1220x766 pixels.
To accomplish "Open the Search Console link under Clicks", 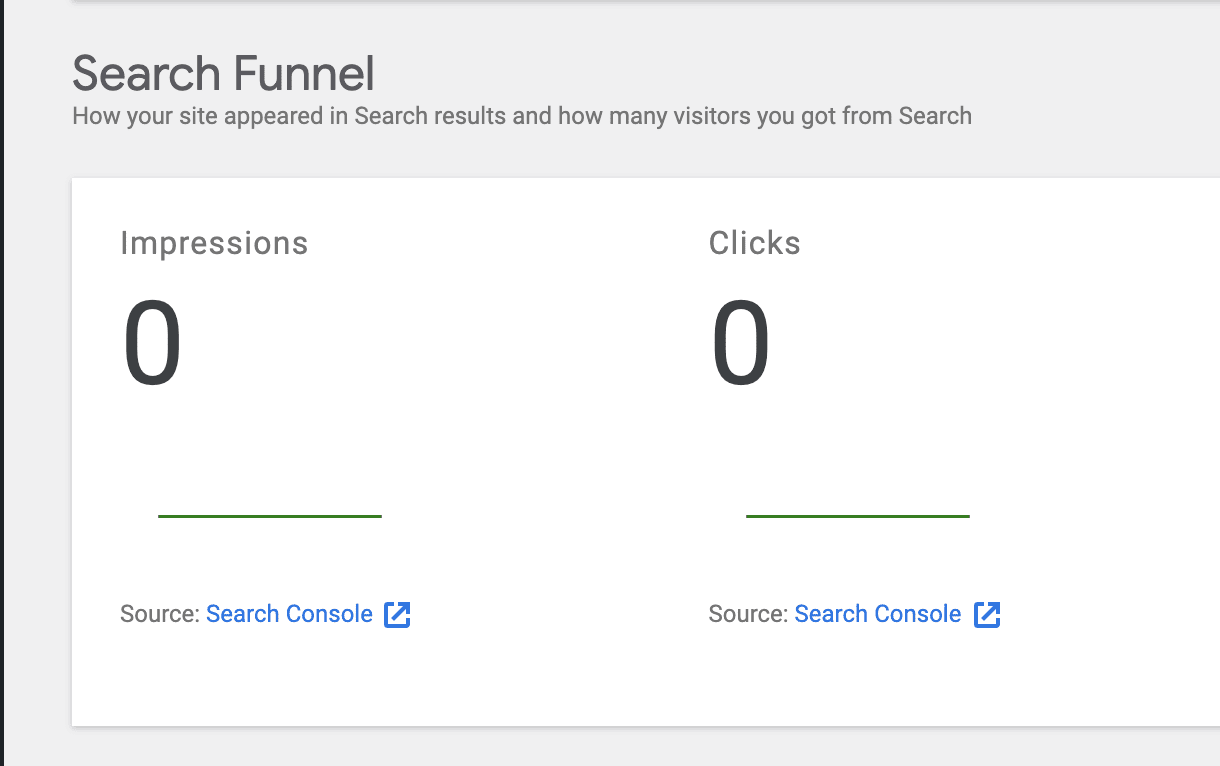I will [877, 614].
